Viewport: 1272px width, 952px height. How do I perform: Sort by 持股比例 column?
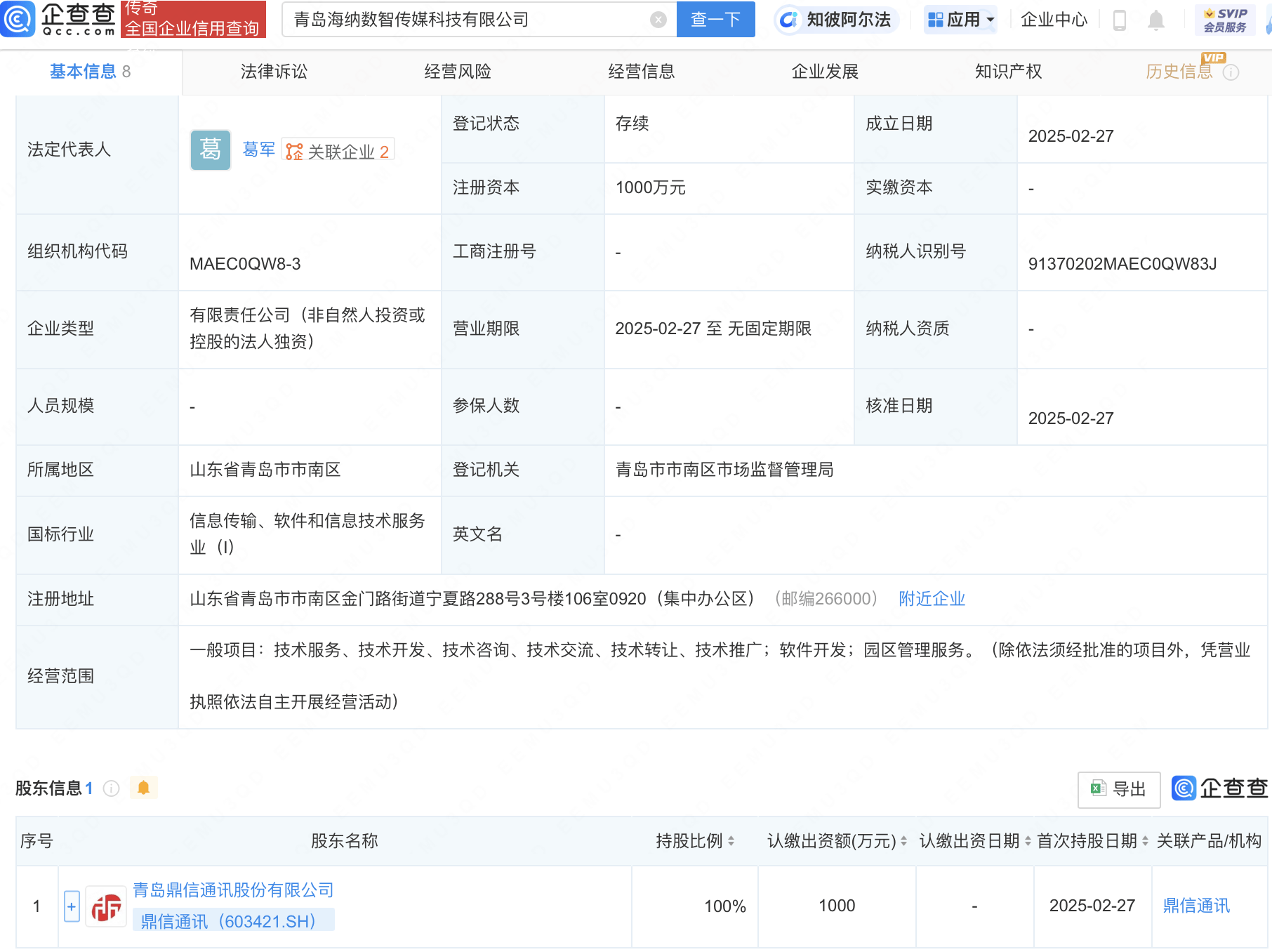[731, 841]
